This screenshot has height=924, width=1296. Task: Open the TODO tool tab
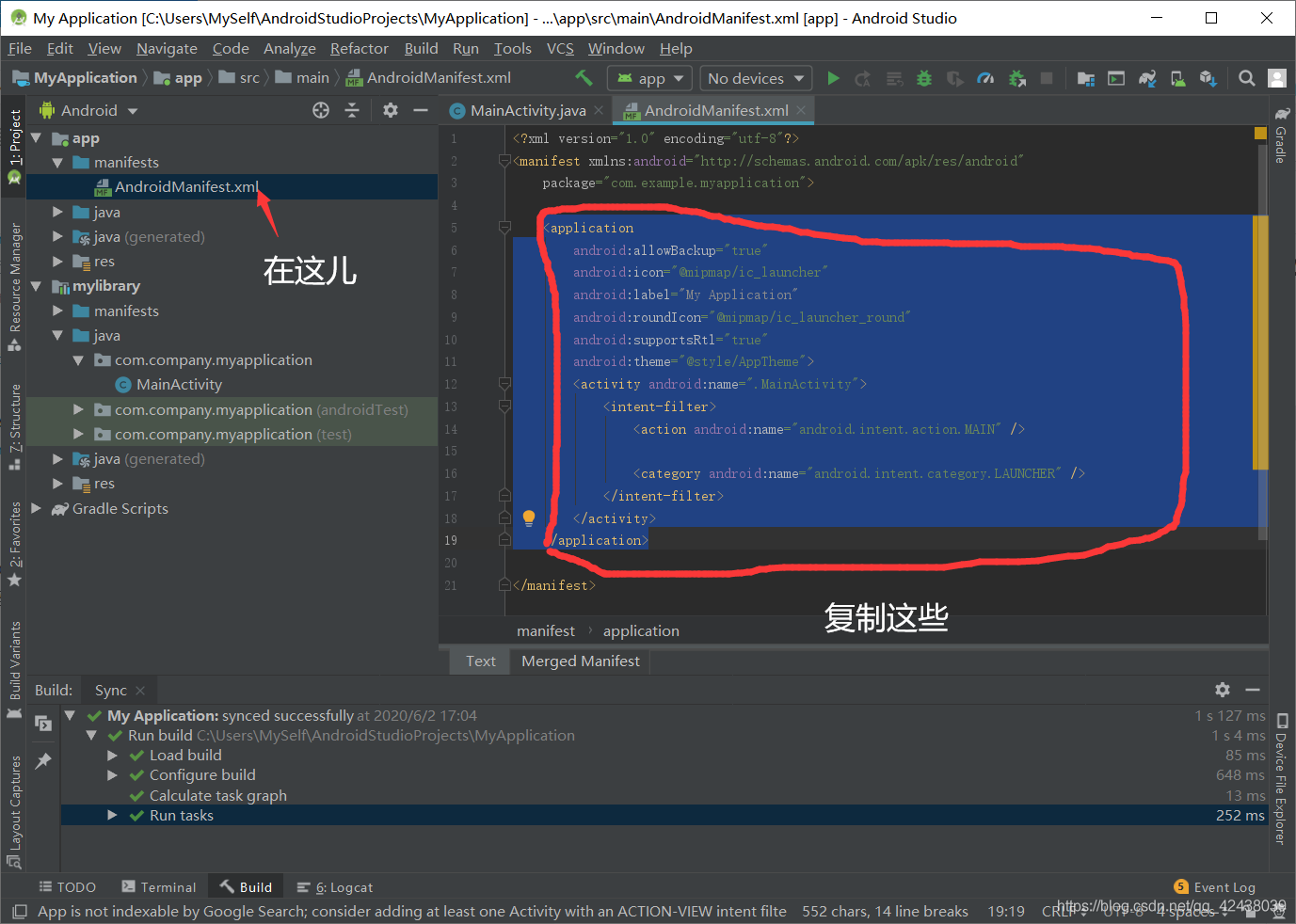[68, 887]
